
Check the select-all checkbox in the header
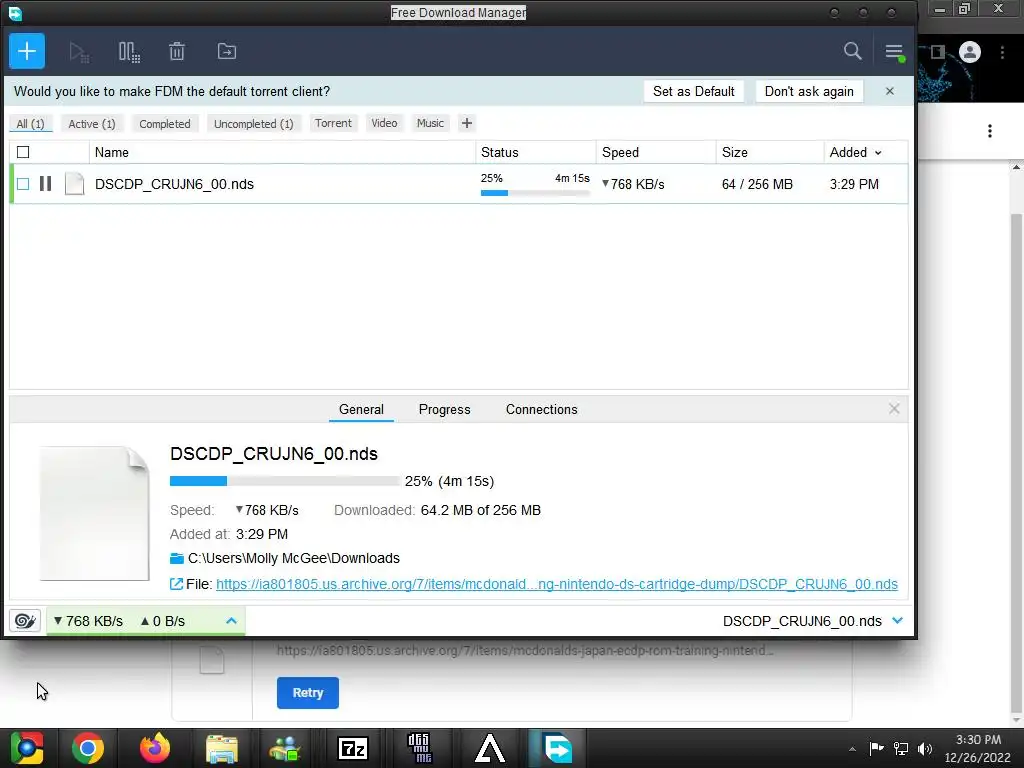click(x=23, y=152)
